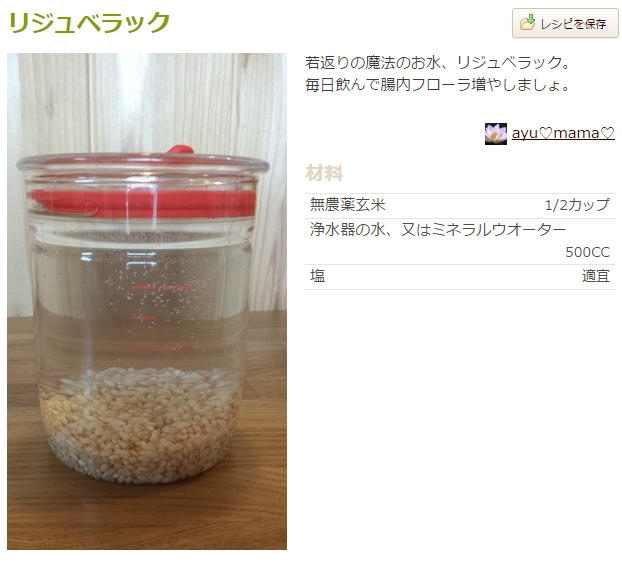Click red measurement markings on the jar

point(162,317)
